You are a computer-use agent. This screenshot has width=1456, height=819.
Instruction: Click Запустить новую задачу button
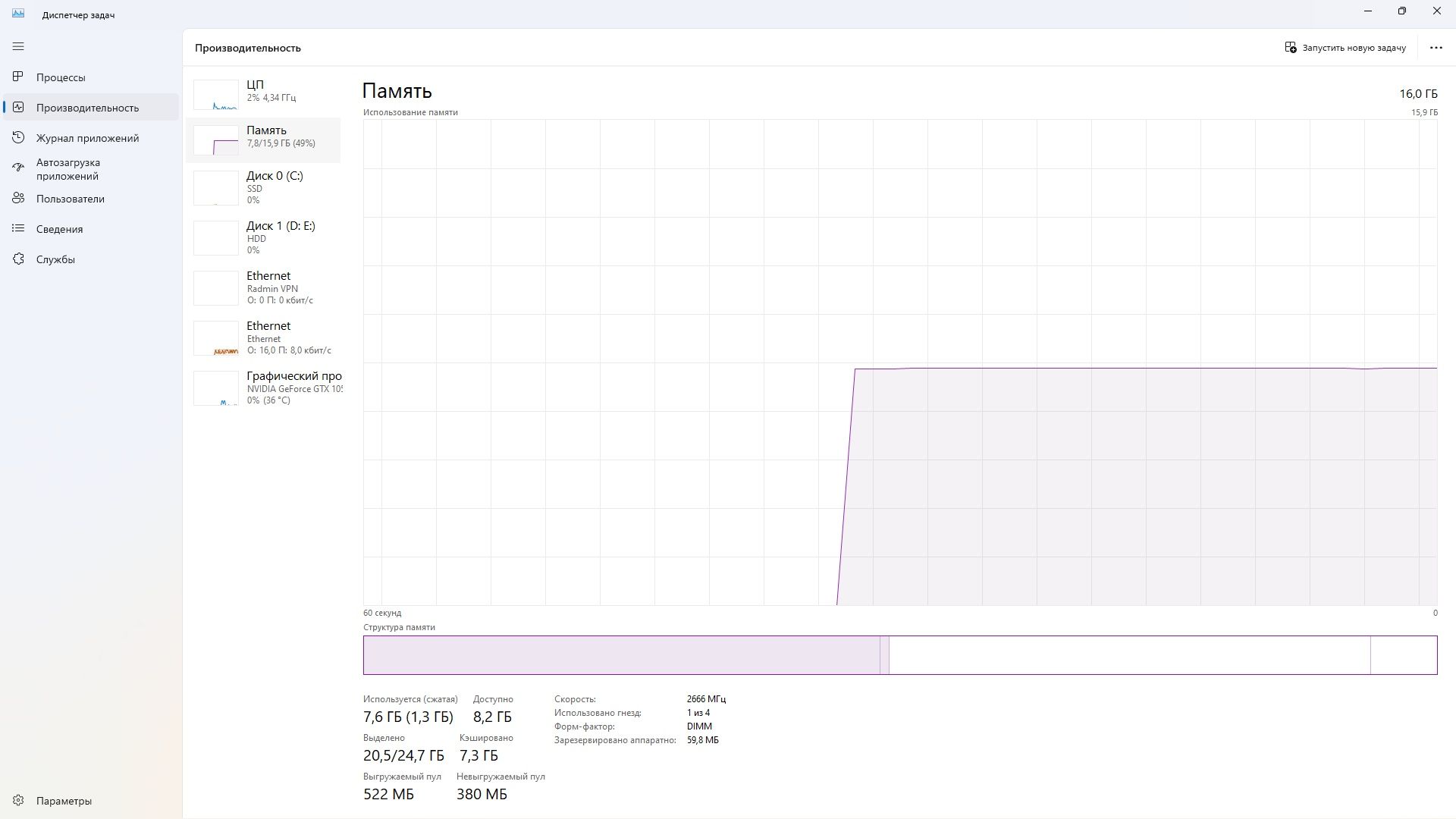[x=1345, y=47]
